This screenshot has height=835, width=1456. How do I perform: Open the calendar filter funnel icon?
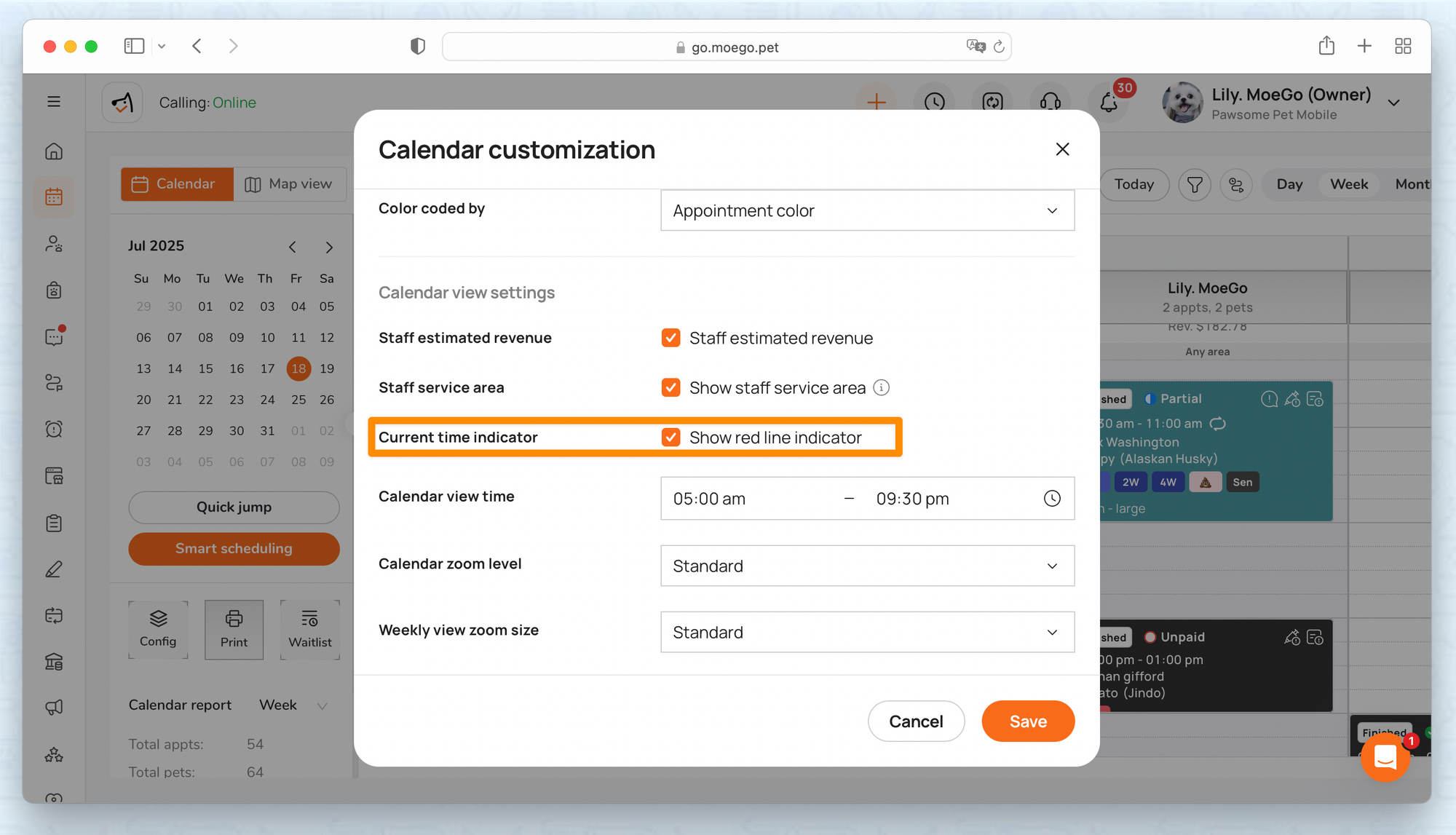point(1195,185)
